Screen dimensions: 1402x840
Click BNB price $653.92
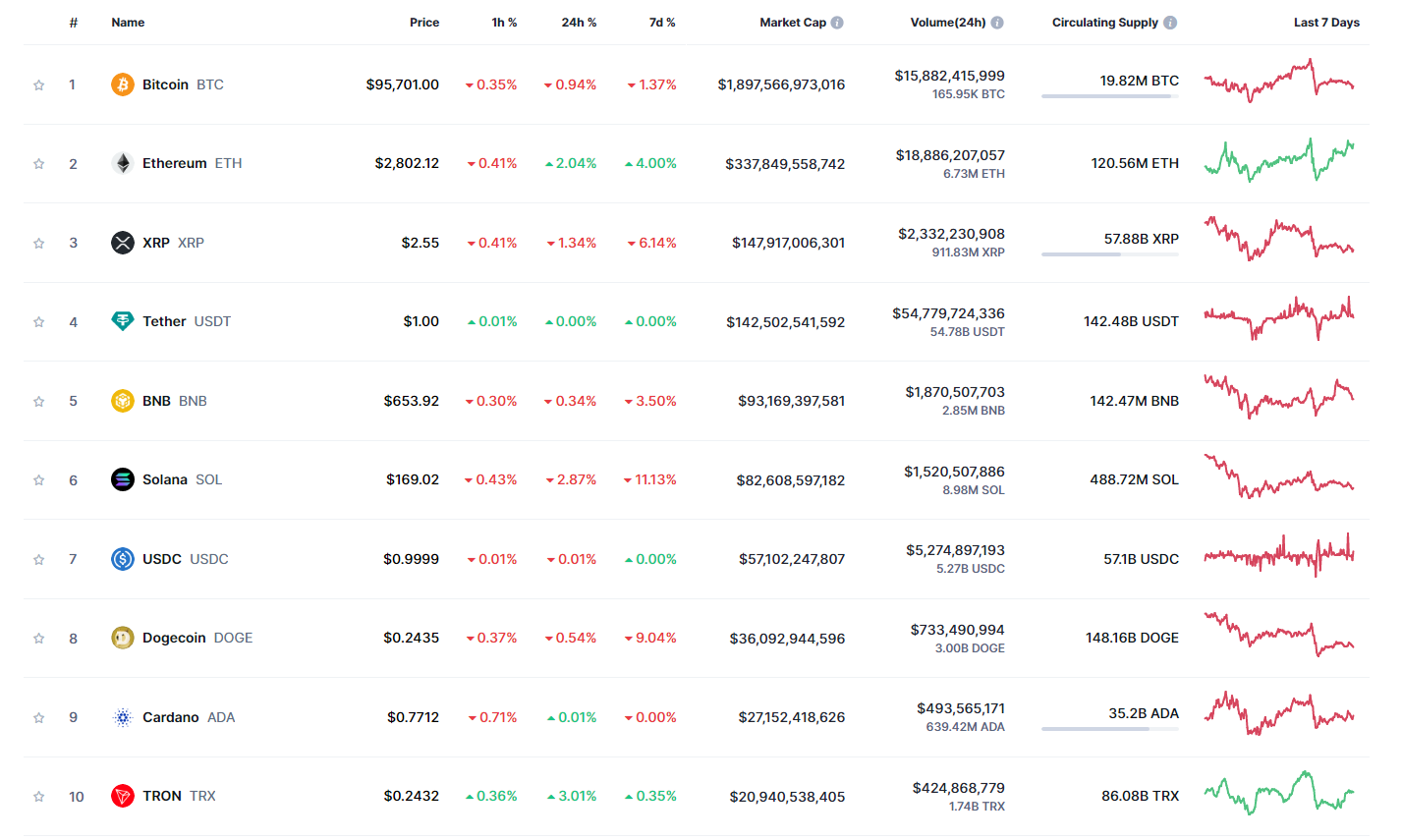coord(412,401)
